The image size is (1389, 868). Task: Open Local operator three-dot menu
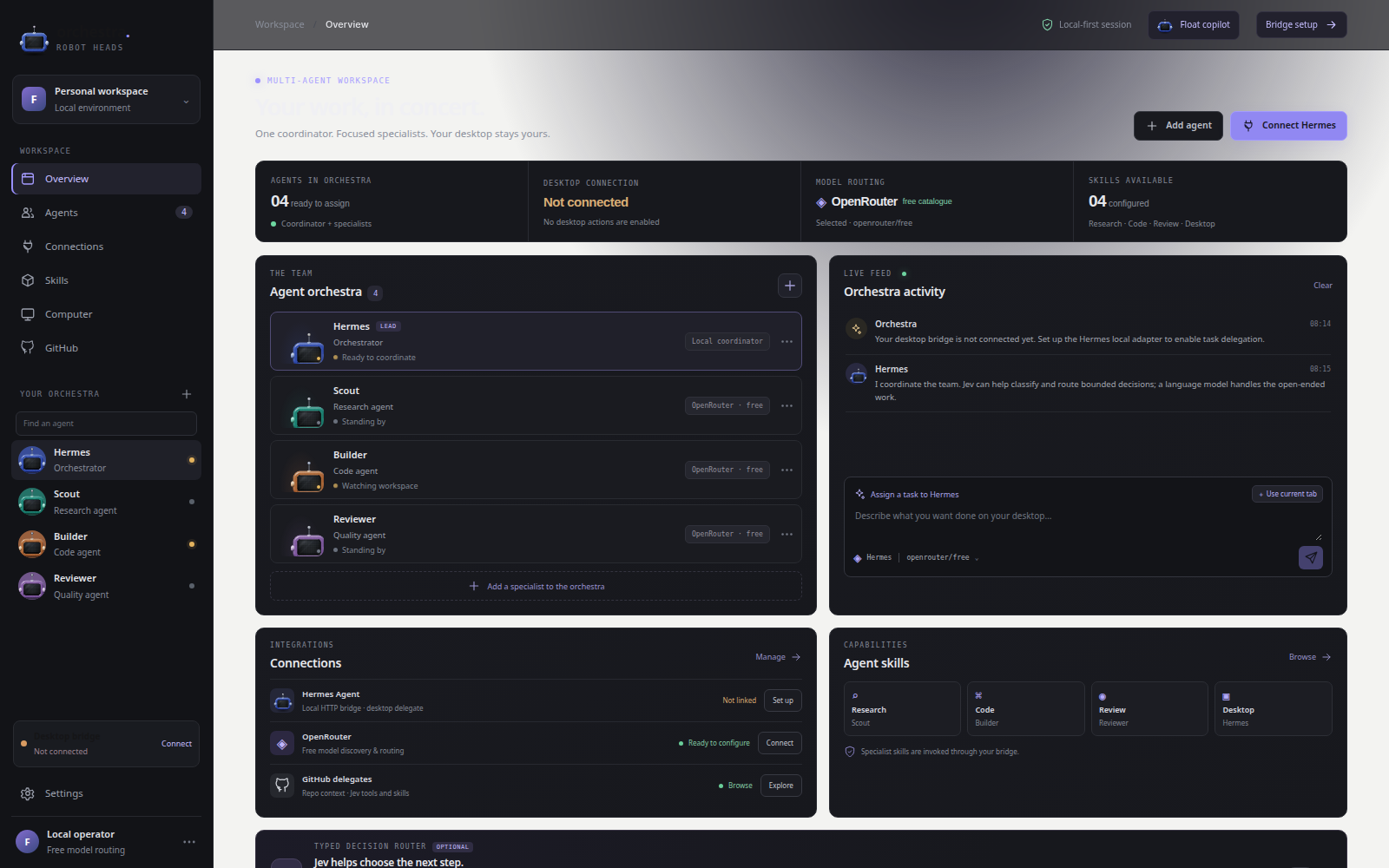tap(189, 842)
